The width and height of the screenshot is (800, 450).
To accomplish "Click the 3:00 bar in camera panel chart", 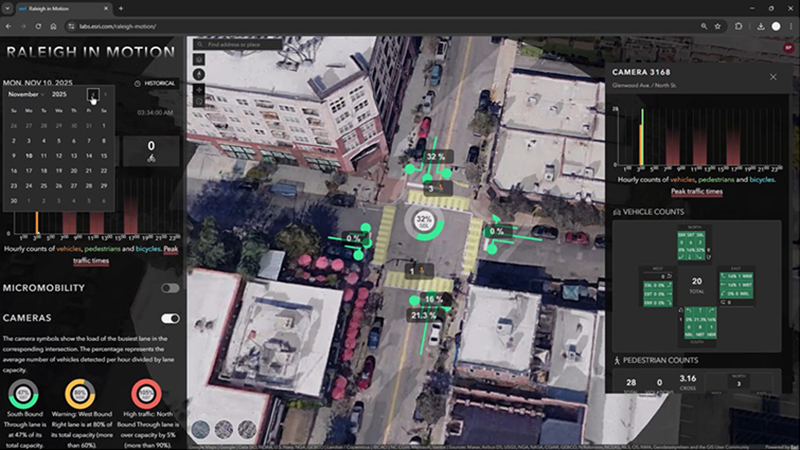I will 641,145.
